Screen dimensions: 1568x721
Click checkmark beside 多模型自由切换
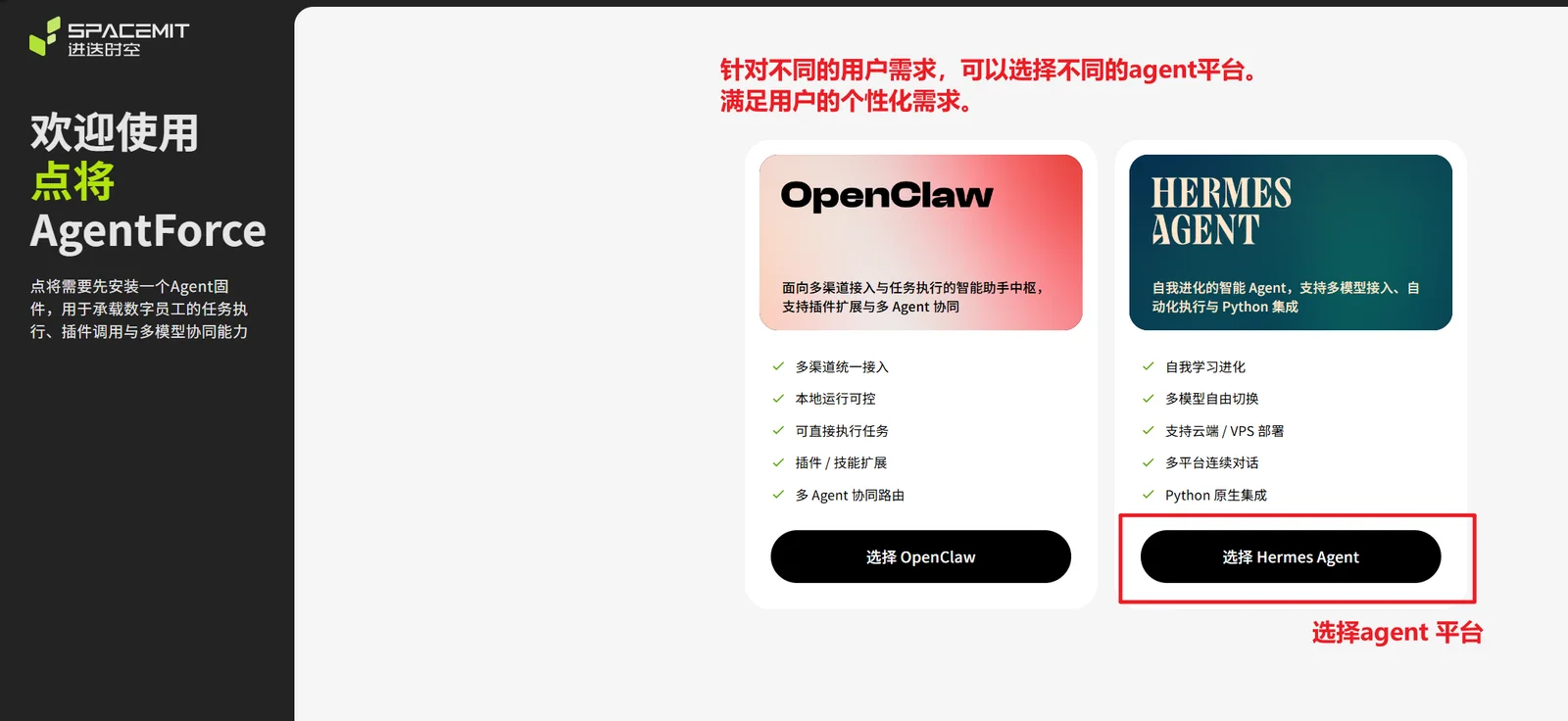pyautogui.click(x=1148, y=399)
